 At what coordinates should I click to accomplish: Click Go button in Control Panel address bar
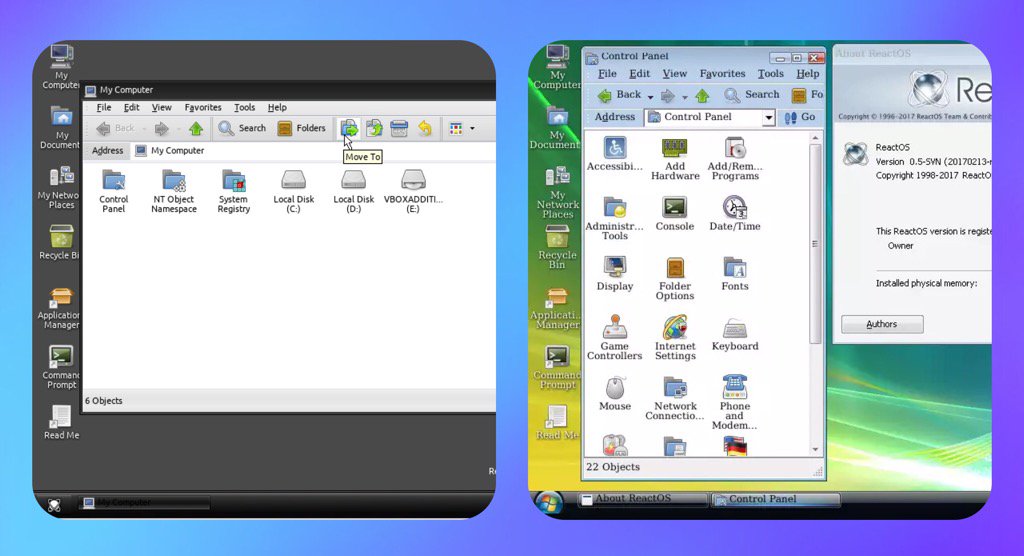click(801, 117)
